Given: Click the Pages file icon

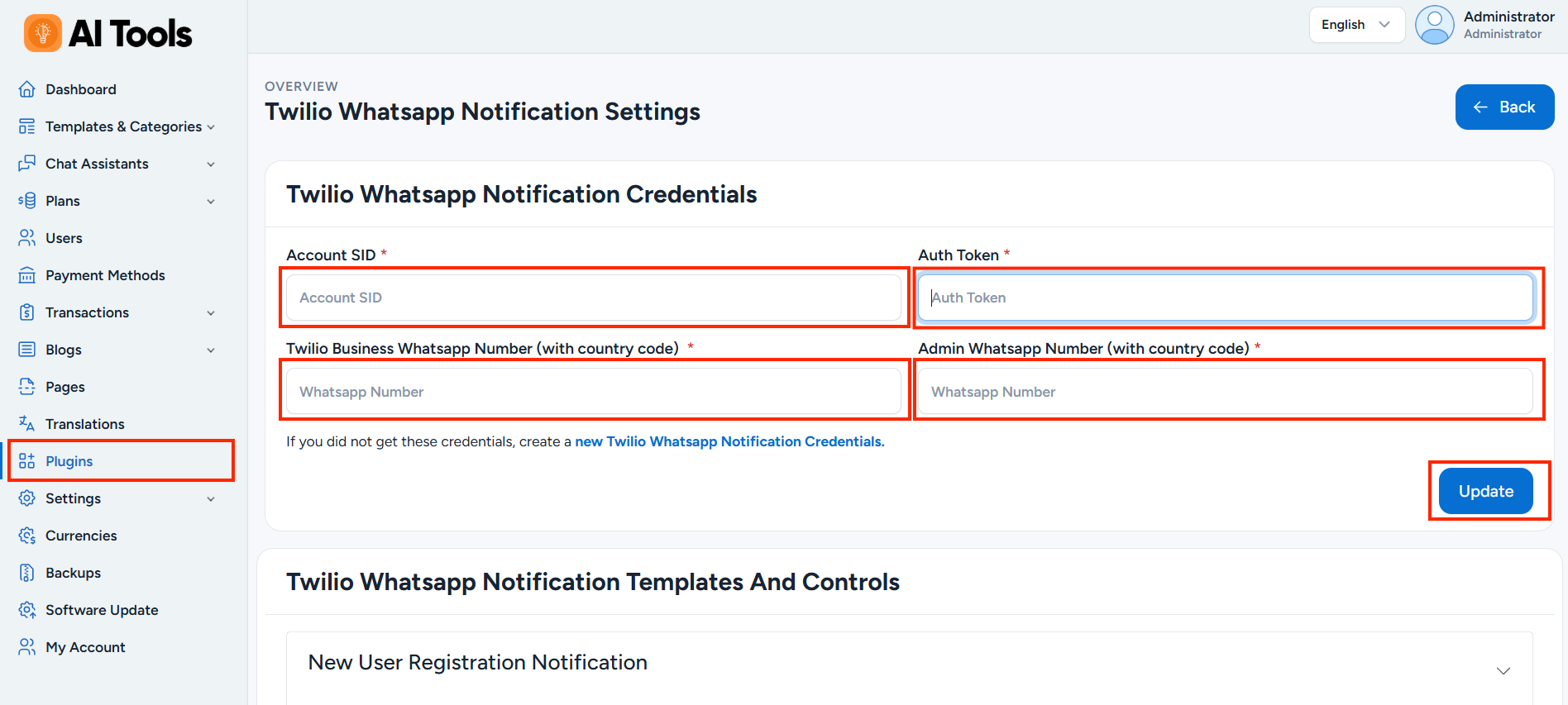Looking at the screenshot, I should pyautogui.click(x=27, y=387).
